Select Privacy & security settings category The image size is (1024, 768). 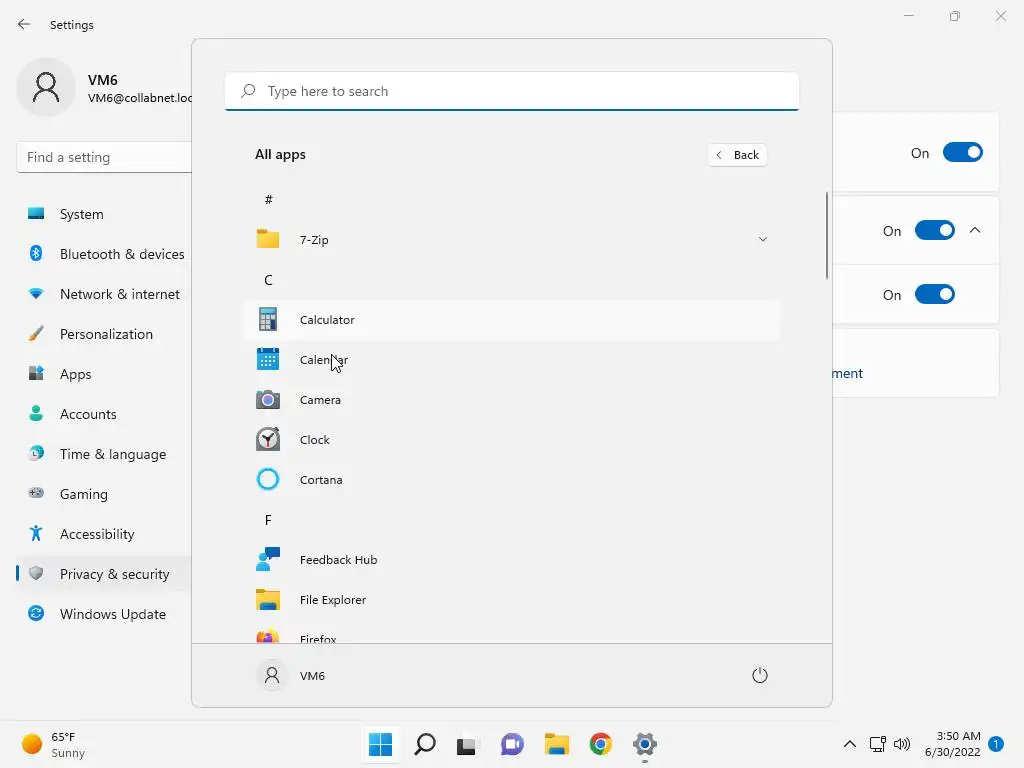(104, 573)
